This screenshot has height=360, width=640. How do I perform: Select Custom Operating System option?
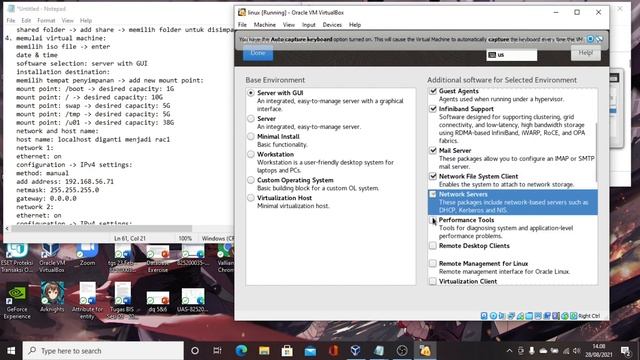251,180
